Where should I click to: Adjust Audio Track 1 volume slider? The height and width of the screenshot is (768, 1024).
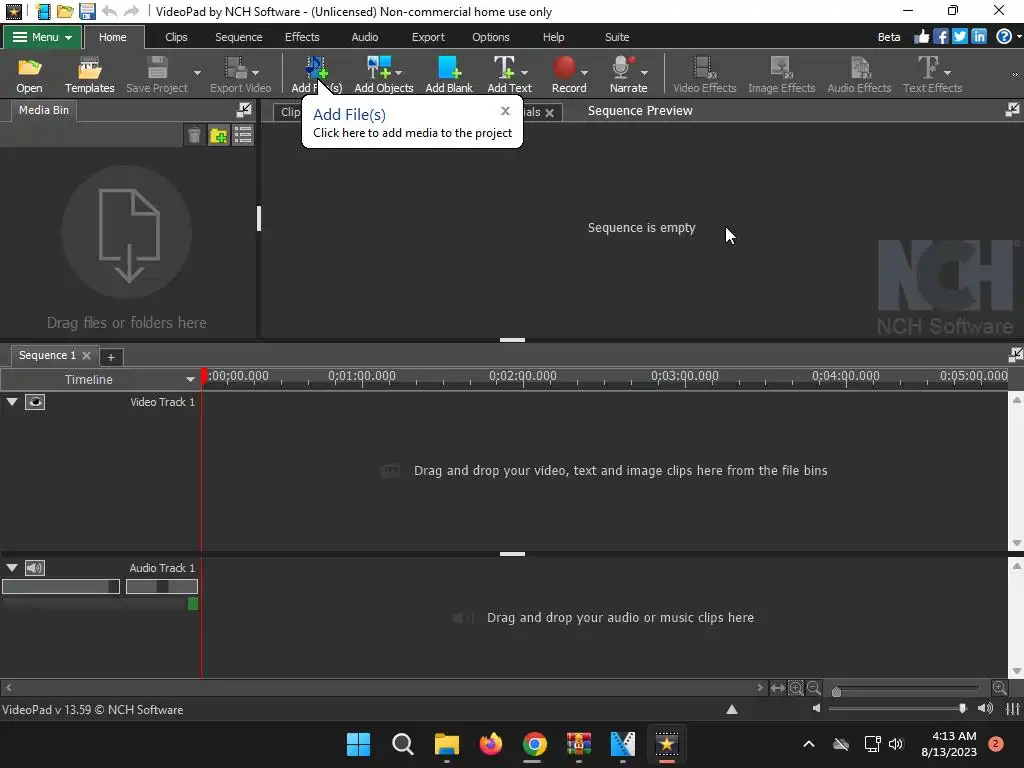pos(61,586)
